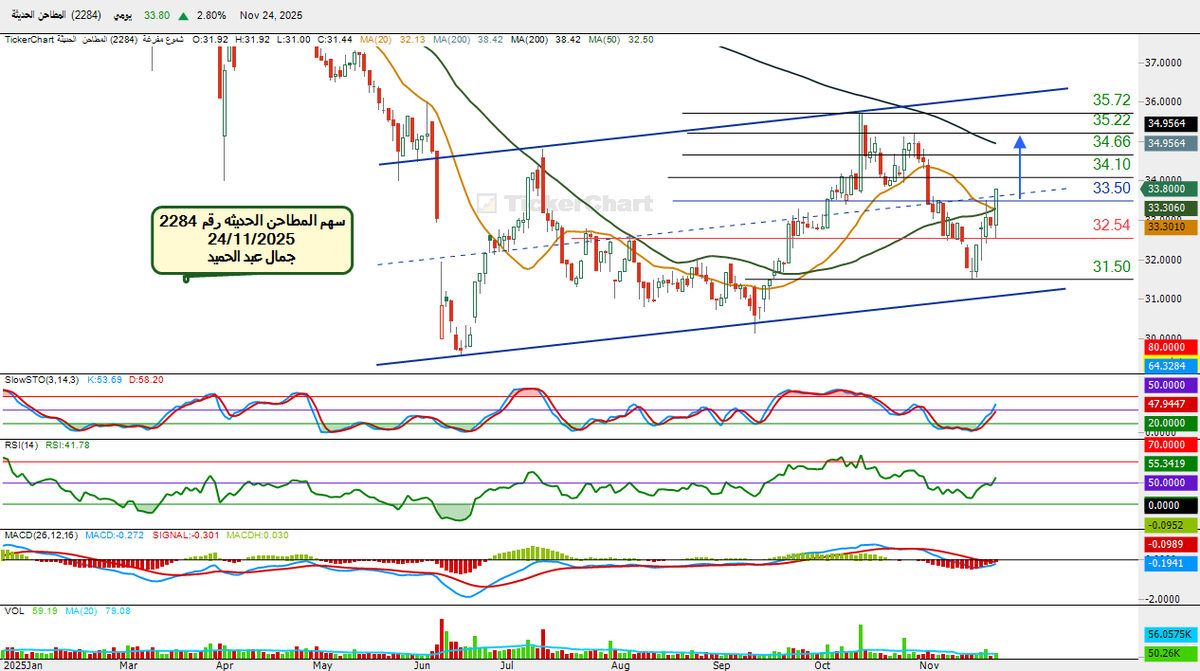Select the orange MA(20) indicator label
Viewport: 1200px width, 671px height.
[x=376, y=39]
